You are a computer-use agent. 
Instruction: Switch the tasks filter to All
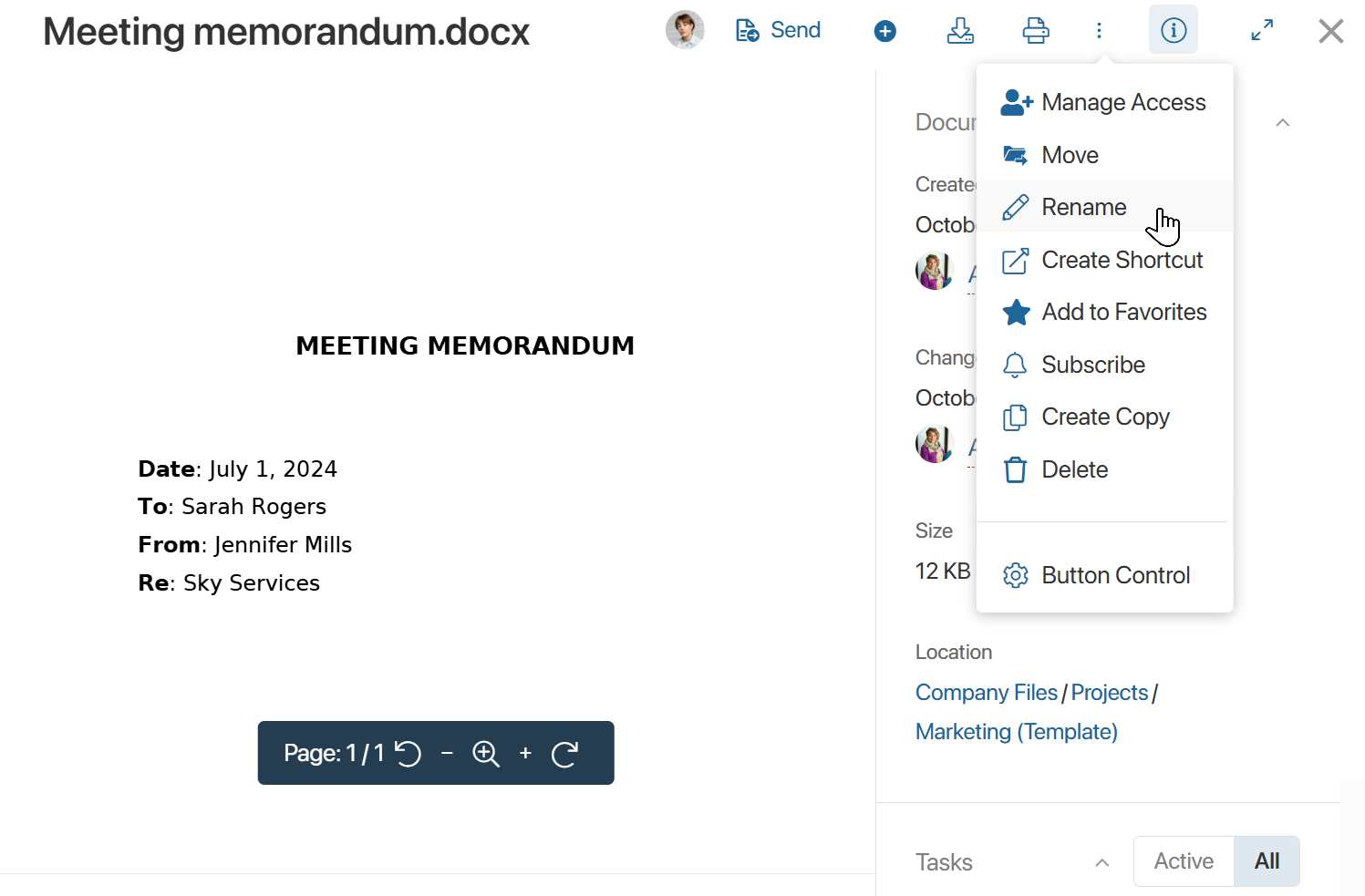pos(1267,861)
